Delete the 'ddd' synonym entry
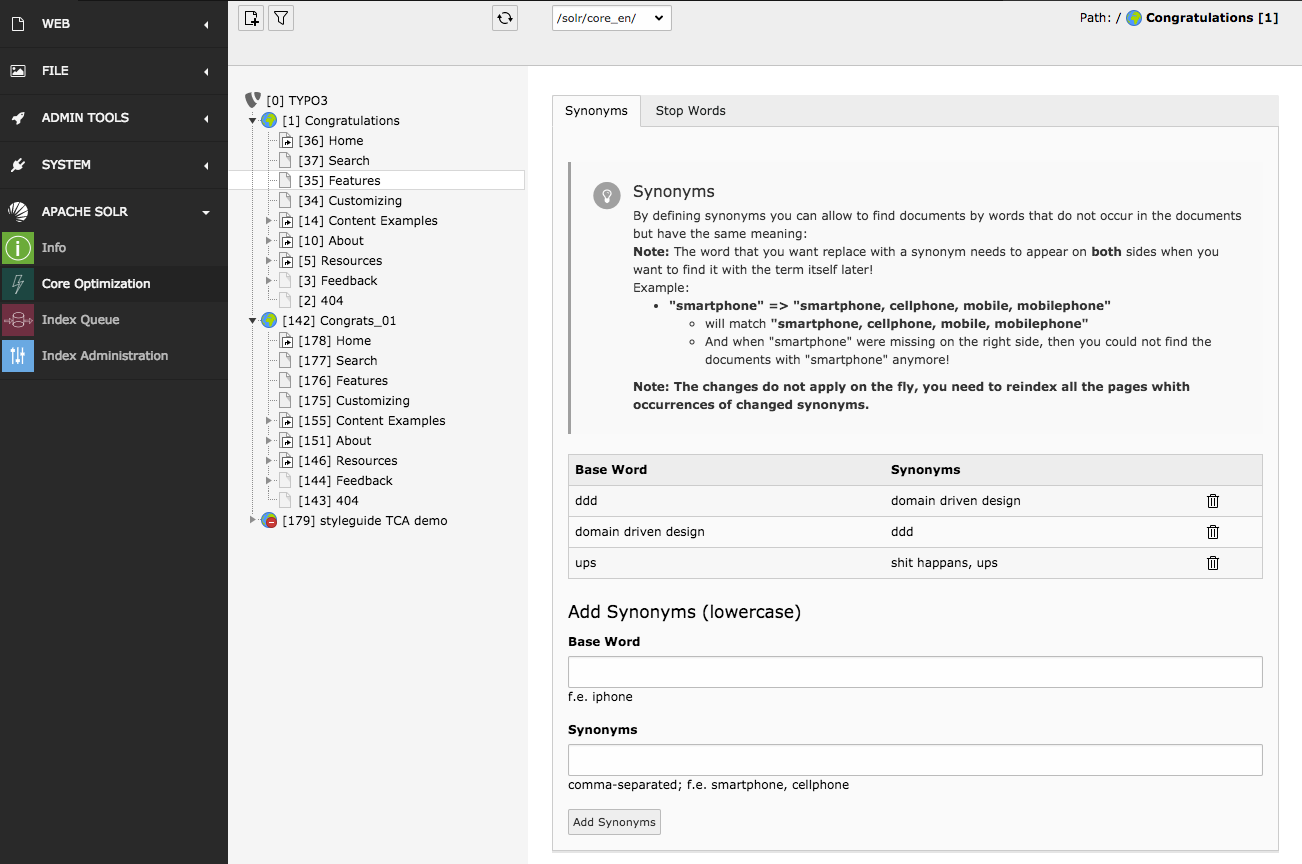The width and height of the screenshot is (1302, 864). point(1212,501)
